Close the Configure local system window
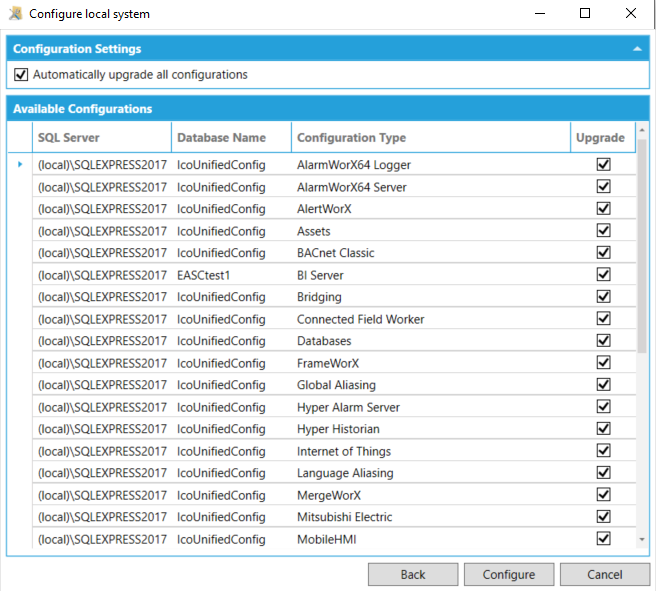656x591 pixels. [630, 13]
